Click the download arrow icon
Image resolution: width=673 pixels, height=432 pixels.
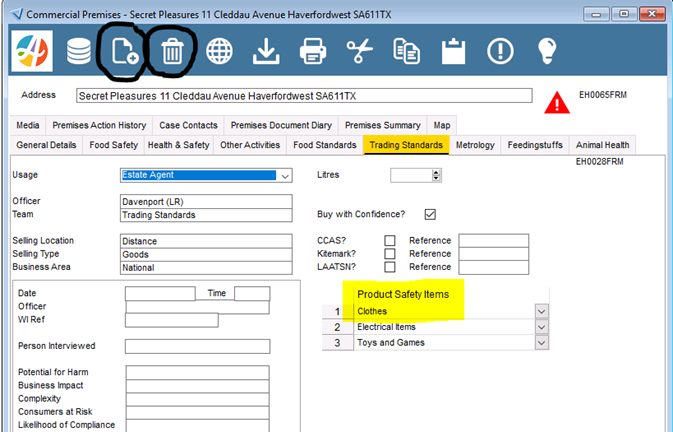(x=266, y=51)
